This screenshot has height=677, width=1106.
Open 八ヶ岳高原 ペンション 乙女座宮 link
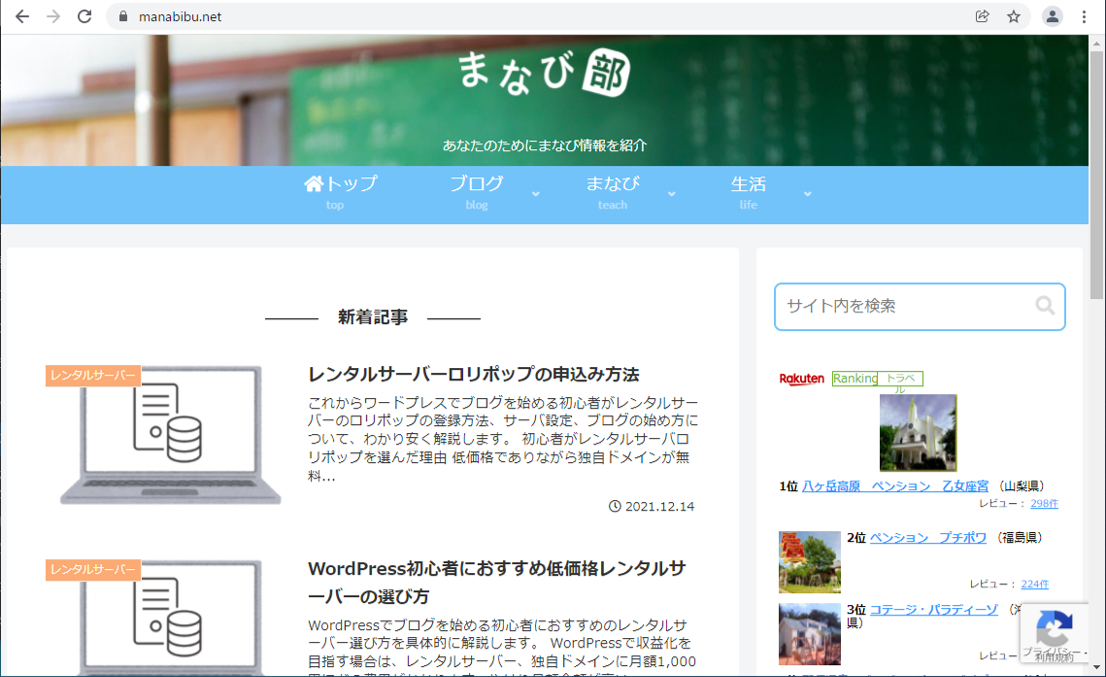(x=895, y=486)
